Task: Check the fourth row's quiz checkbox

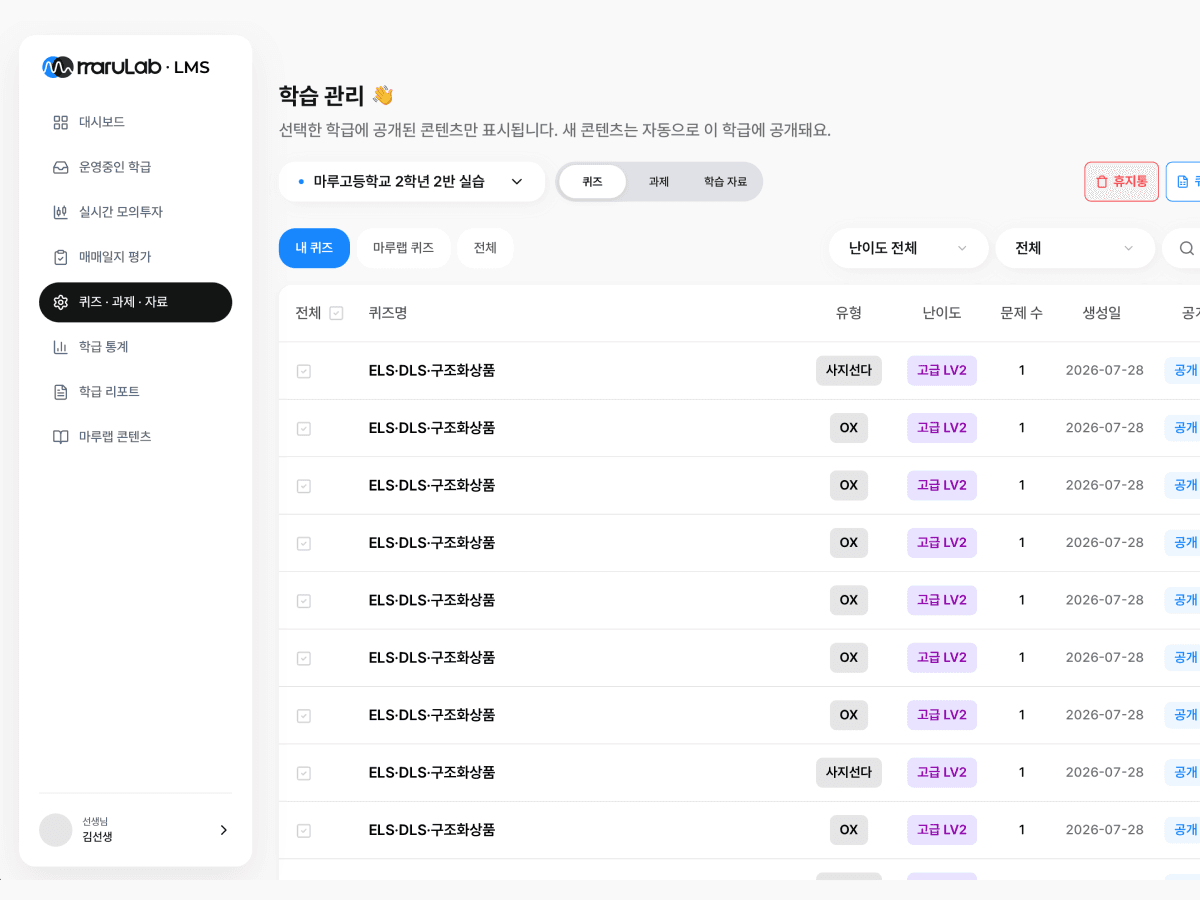Action: [x=304, y=543]
